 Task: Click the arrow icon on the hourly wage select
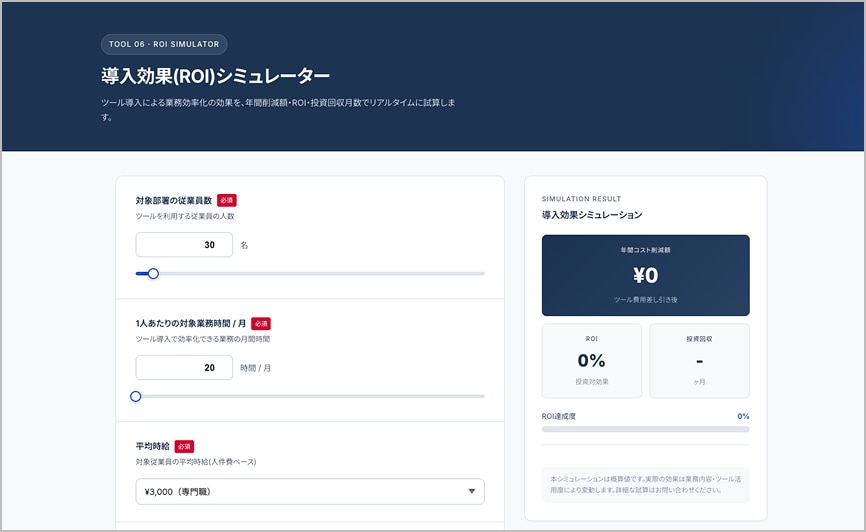coord(471,491)
